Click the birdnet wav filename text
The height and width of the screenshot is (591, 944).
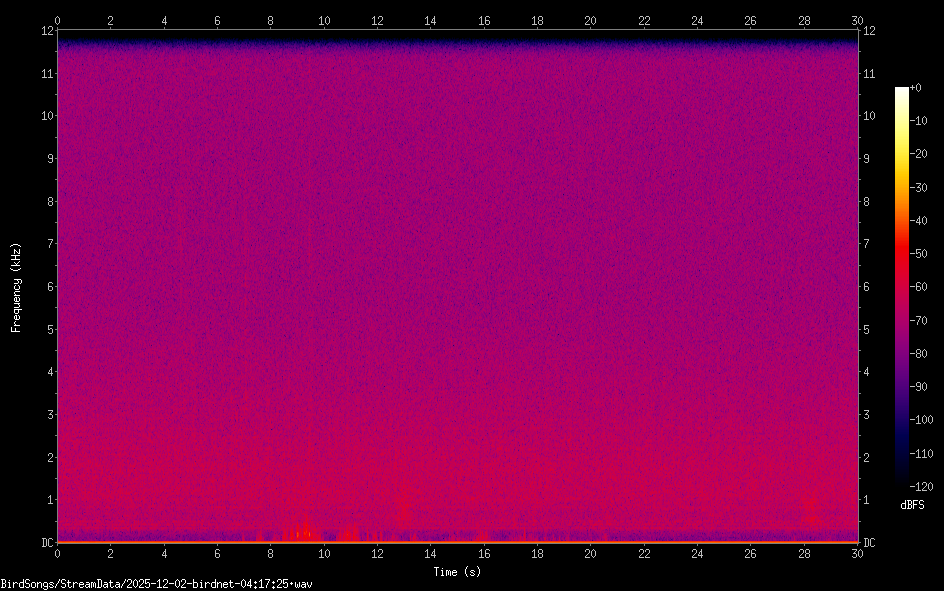tap(156, 583)
